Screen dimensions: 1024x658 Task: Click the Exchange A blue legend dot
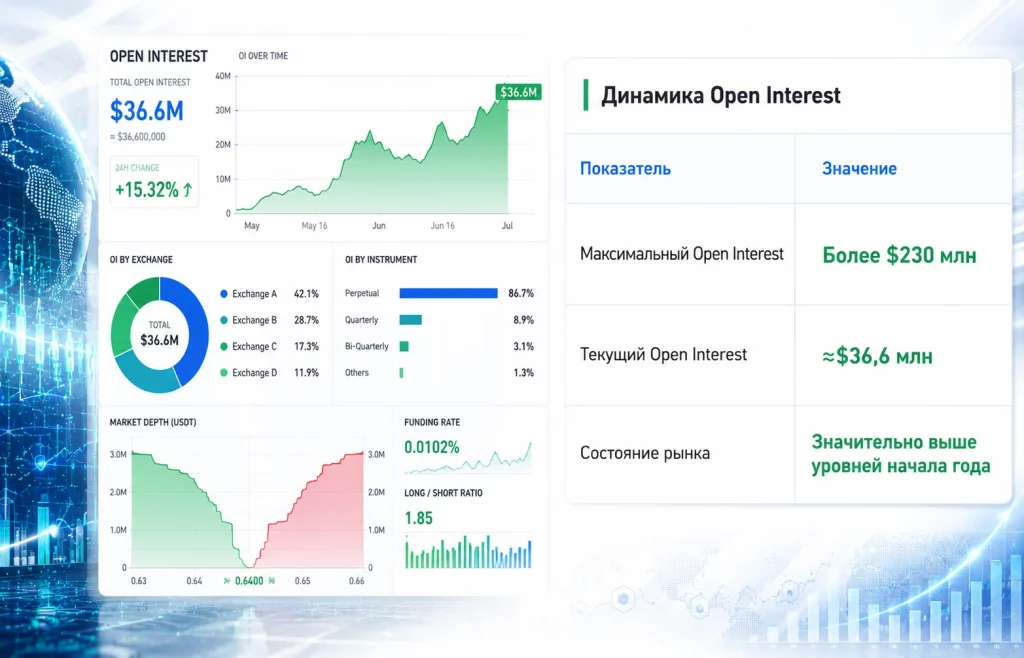[224, 294]
